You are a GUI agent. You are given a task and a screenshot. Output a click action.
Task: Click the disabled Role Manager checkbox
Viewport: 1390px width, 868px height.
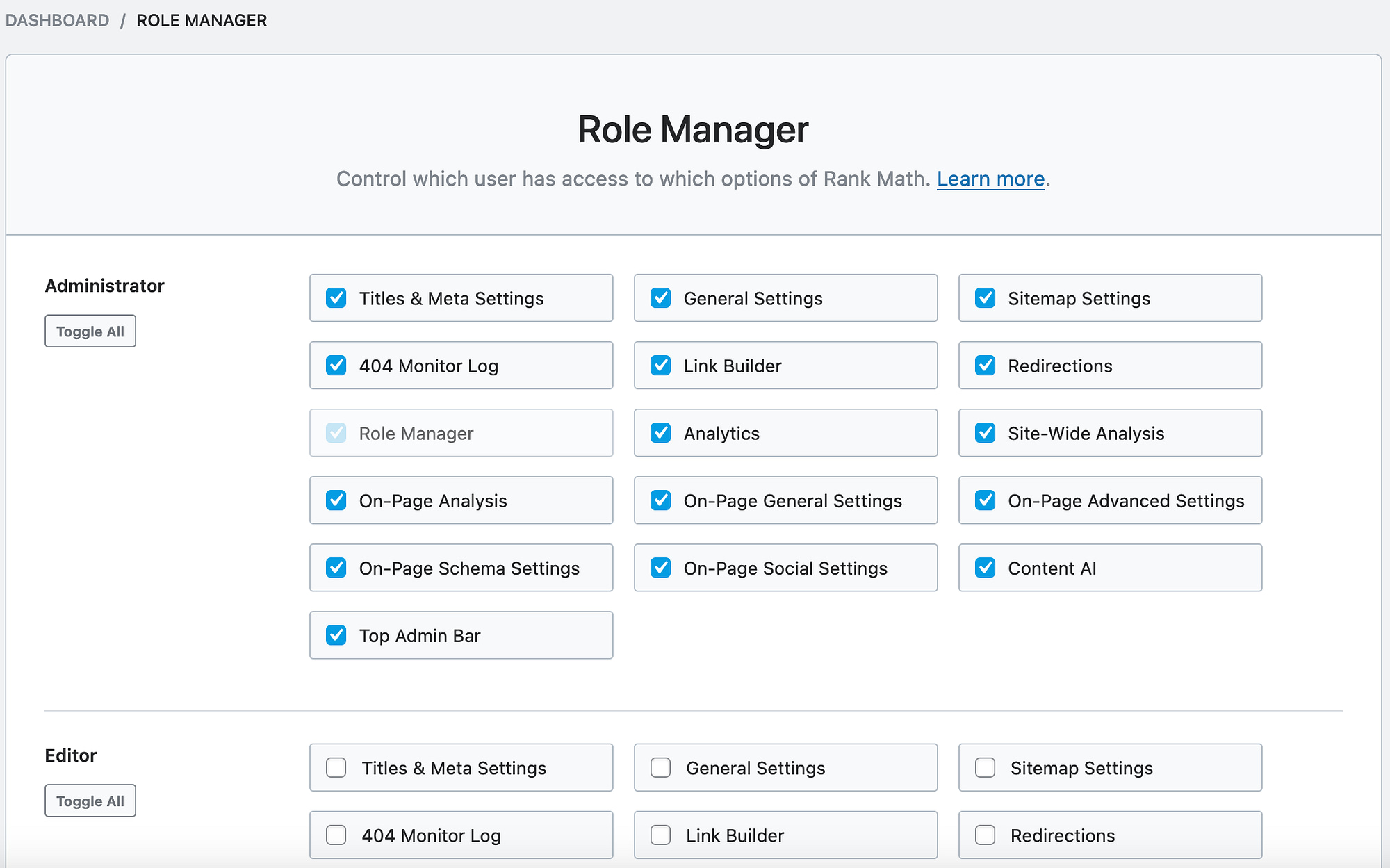(336, 433)
